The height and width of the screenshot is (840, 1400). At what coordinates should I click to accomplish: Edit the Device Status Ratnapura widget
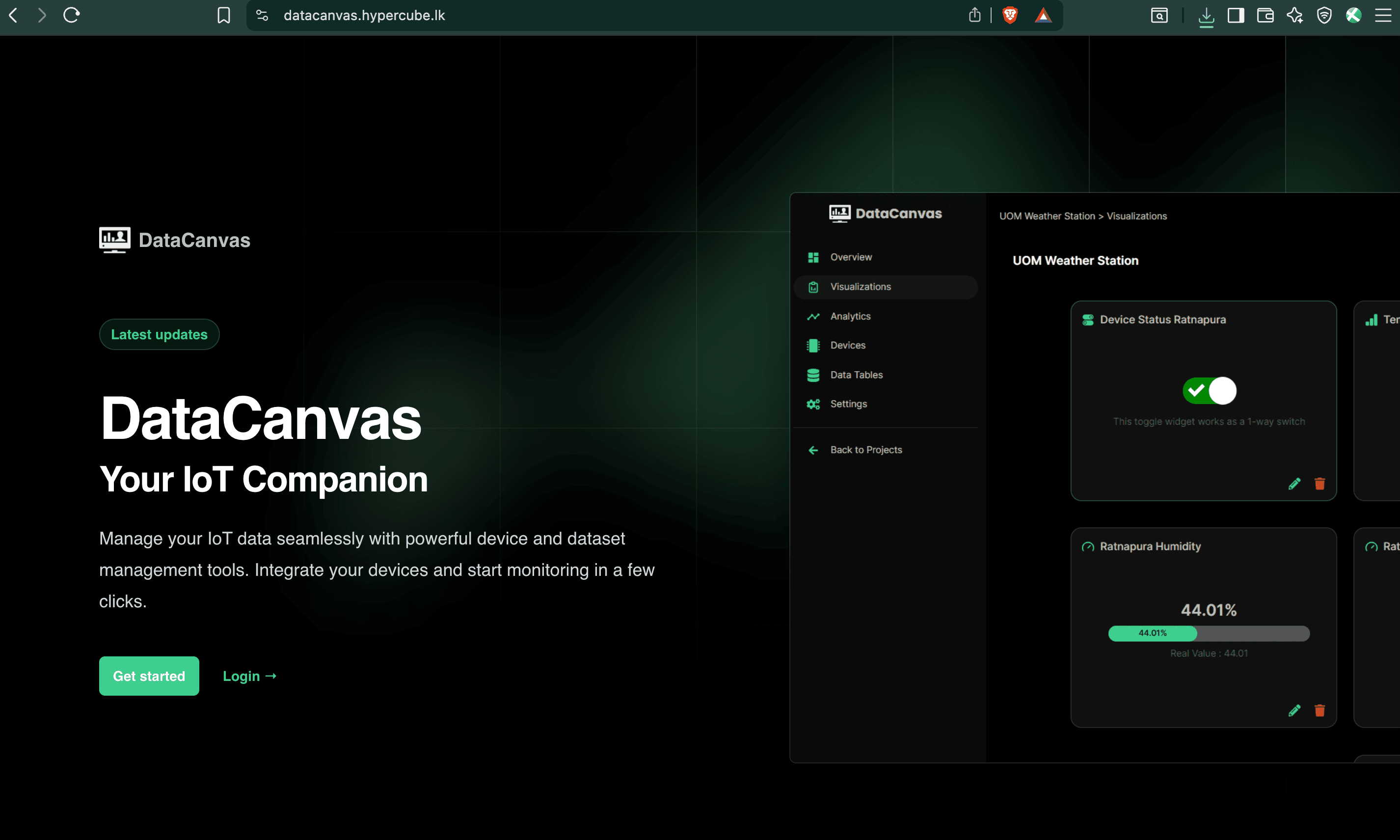pos(1295,484)
